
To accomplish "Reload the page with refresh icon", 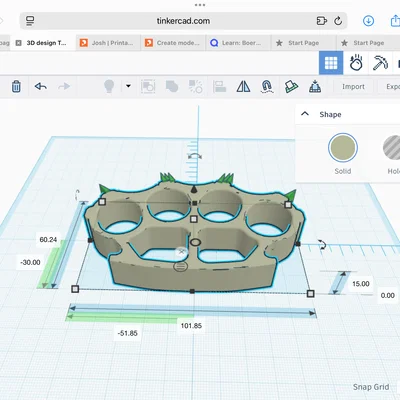I will [338, 21].
